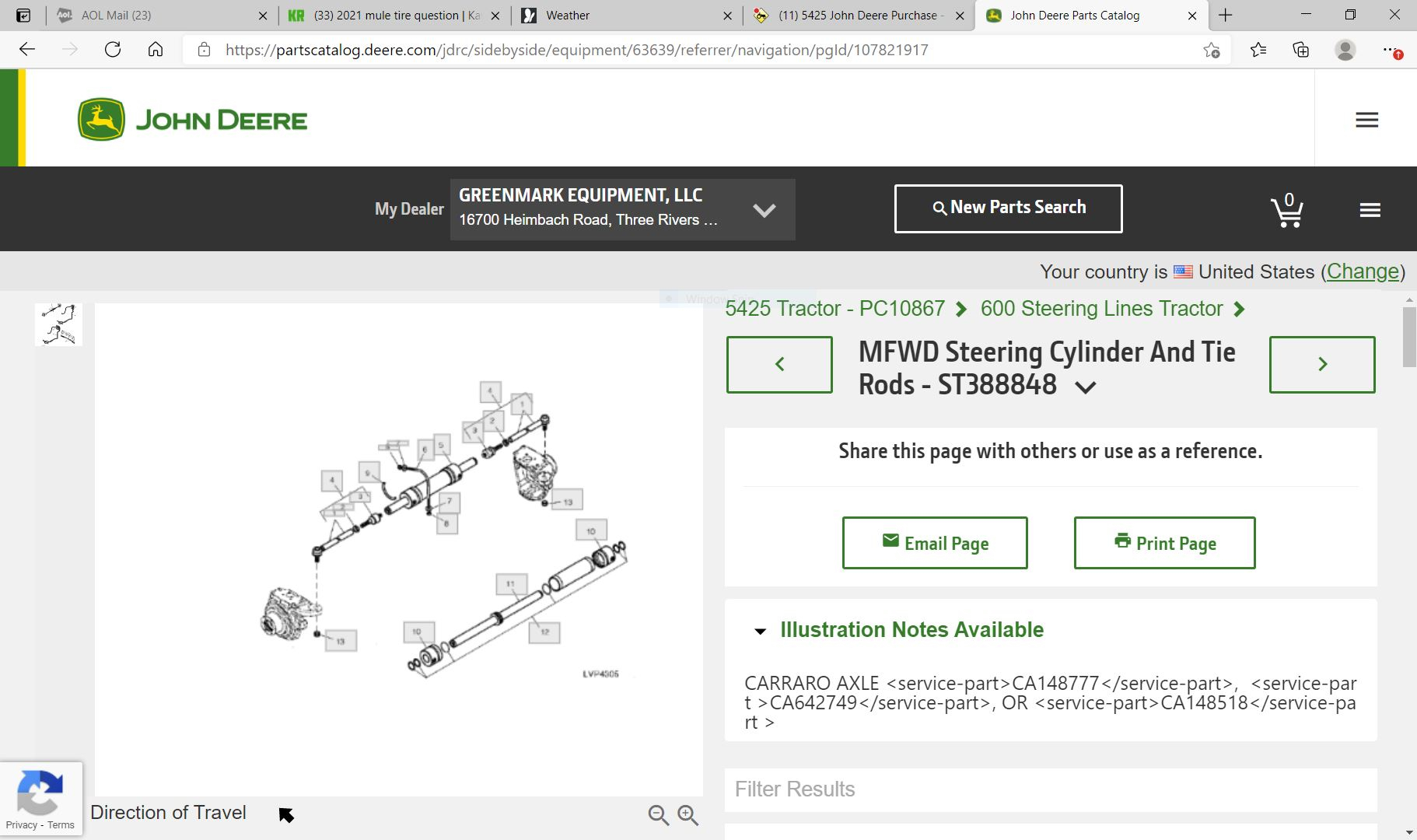Image resolution: width=1417 pixels, height=840 pixels.
Task: Click part callout 12 in diagram
Action: click(x=544, y=632)
